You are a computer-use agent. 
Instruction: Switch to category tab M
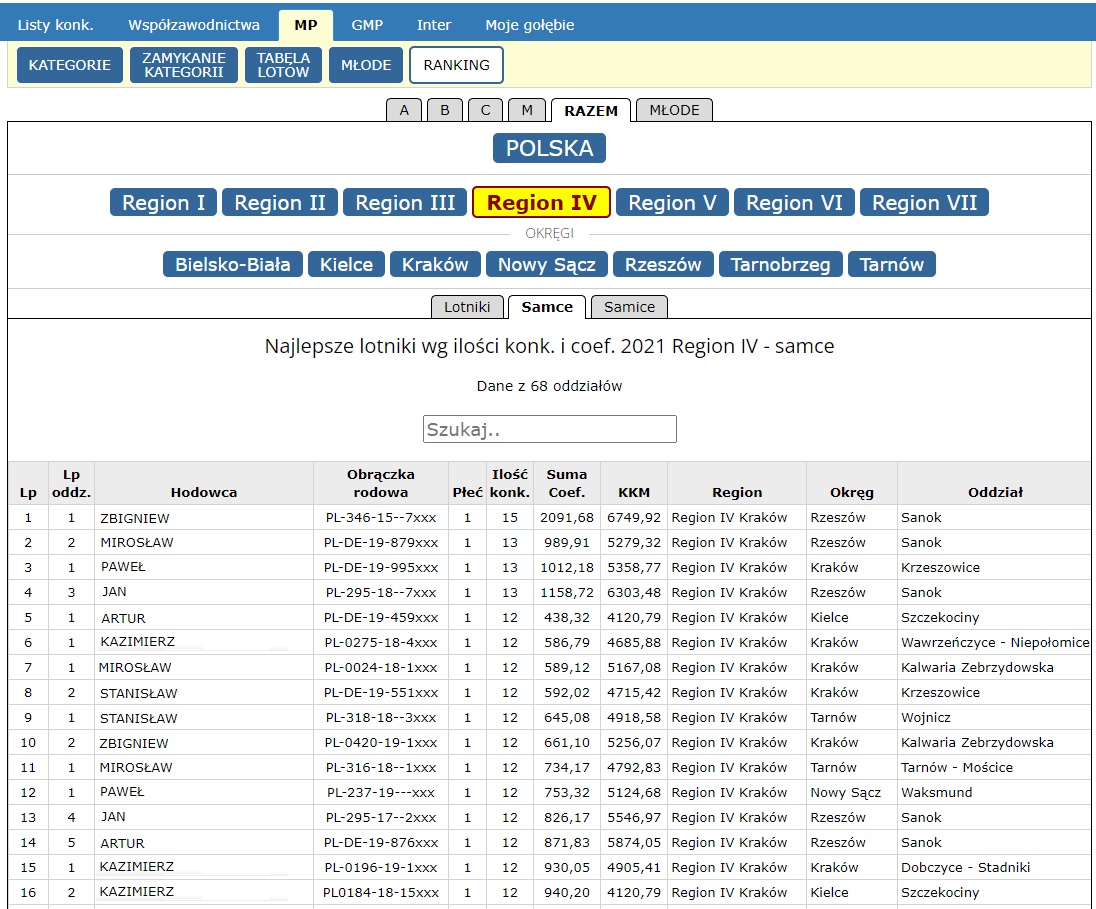point(527,110)
